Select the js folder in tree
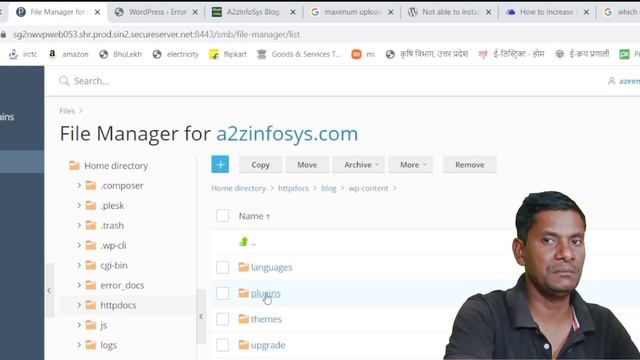This screenshot has height=360, width=640. click(104, 325)
